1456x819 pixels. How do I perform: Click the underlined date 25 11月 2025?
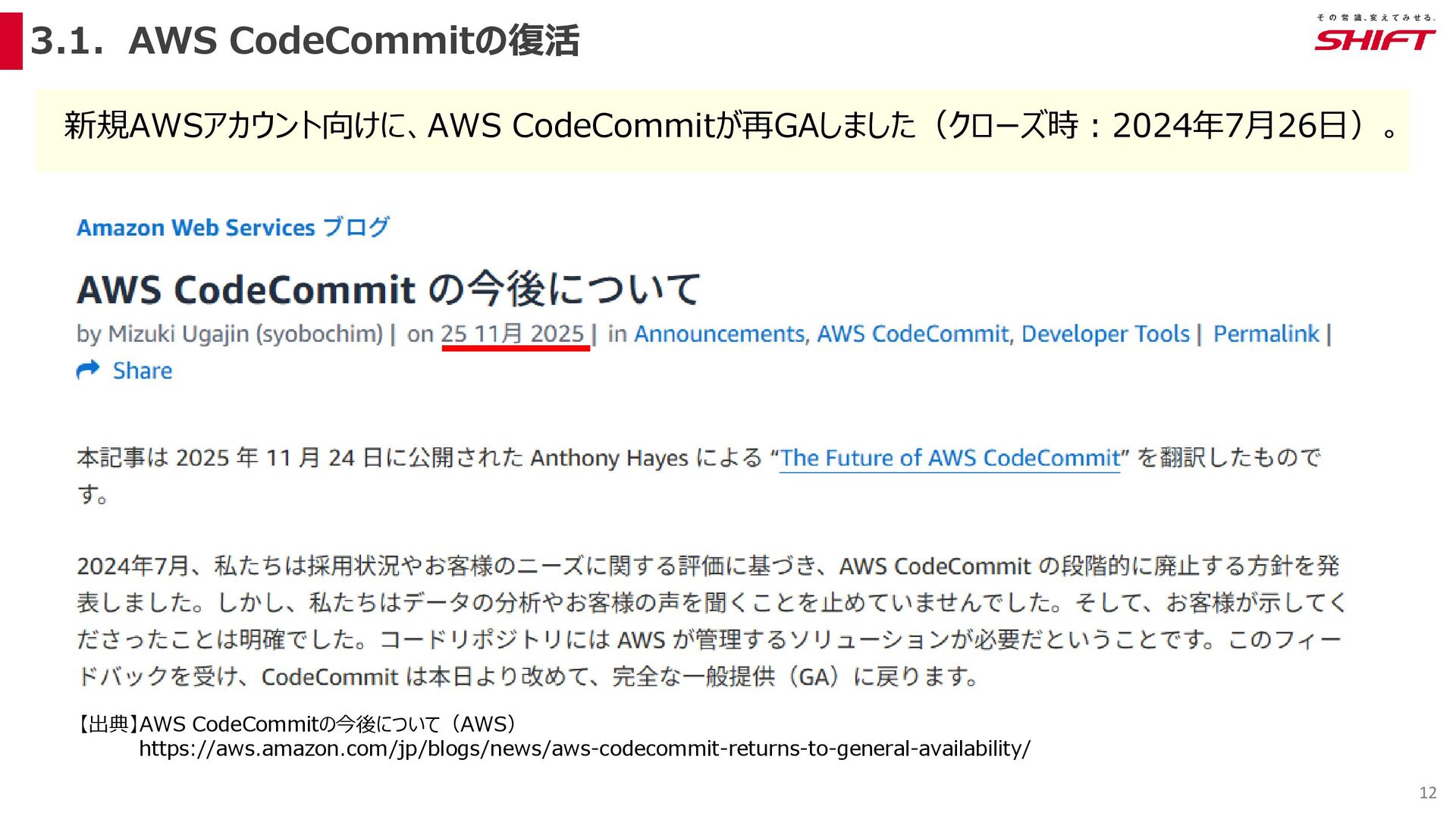click(513, 334)
